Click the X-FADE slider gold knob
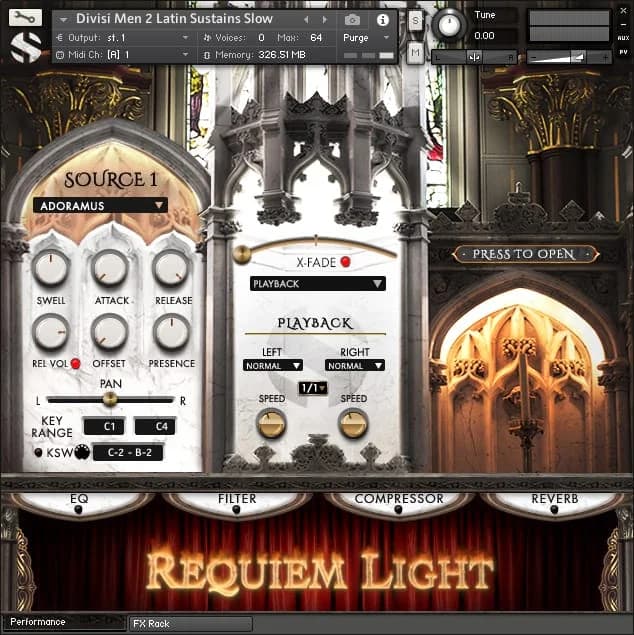Viewport: 634px width, 635px height. coord(242,254)
